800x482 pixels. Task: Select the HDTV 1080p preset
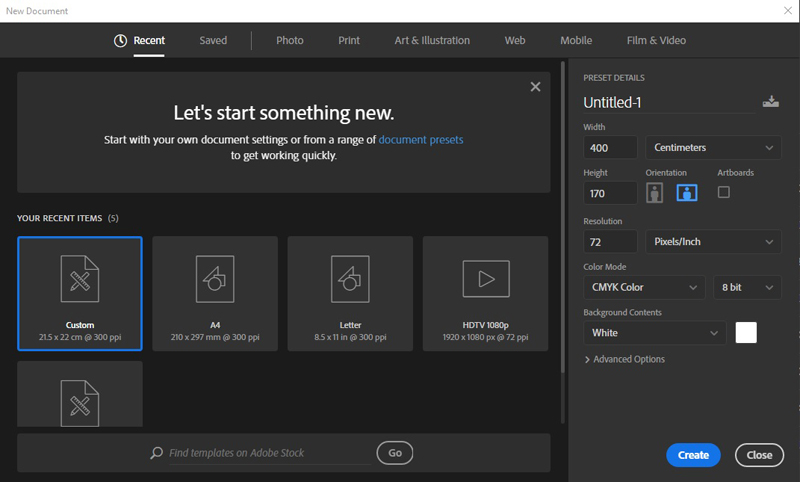click(x=485, y=293)
